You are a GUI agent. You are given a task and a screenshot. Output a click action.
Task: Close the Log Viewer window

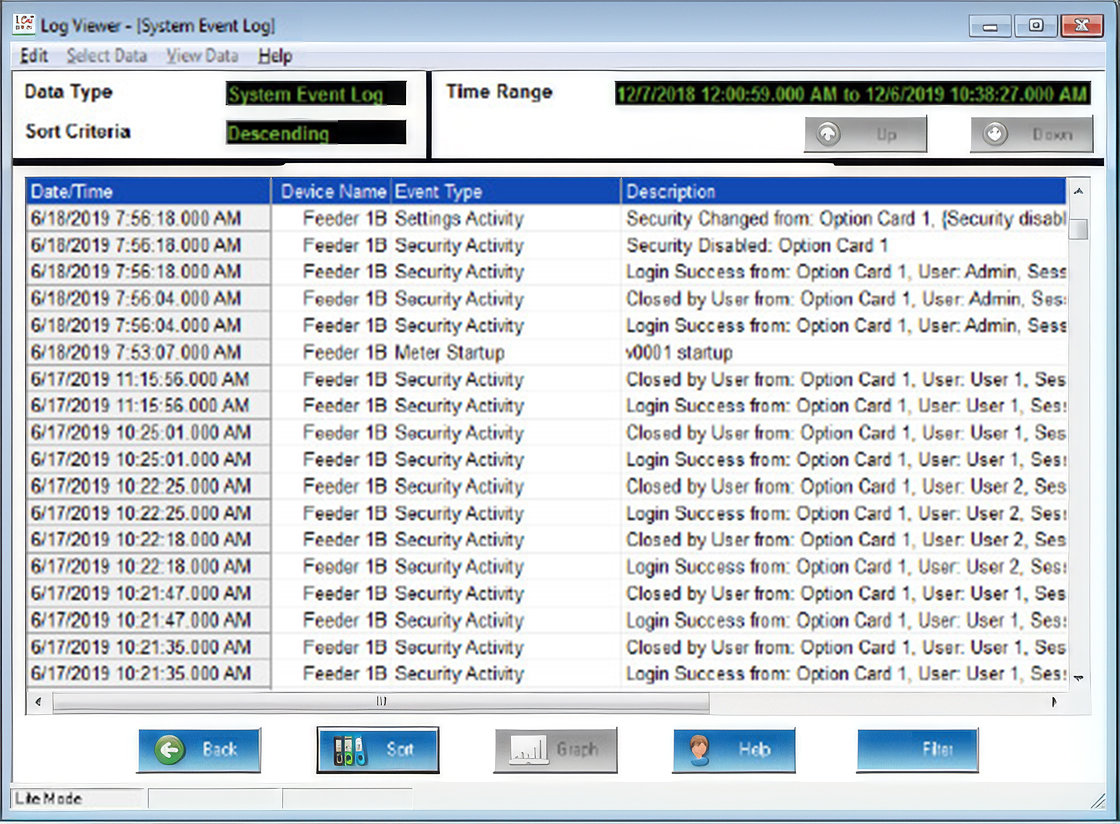(x=1082, y=26)
